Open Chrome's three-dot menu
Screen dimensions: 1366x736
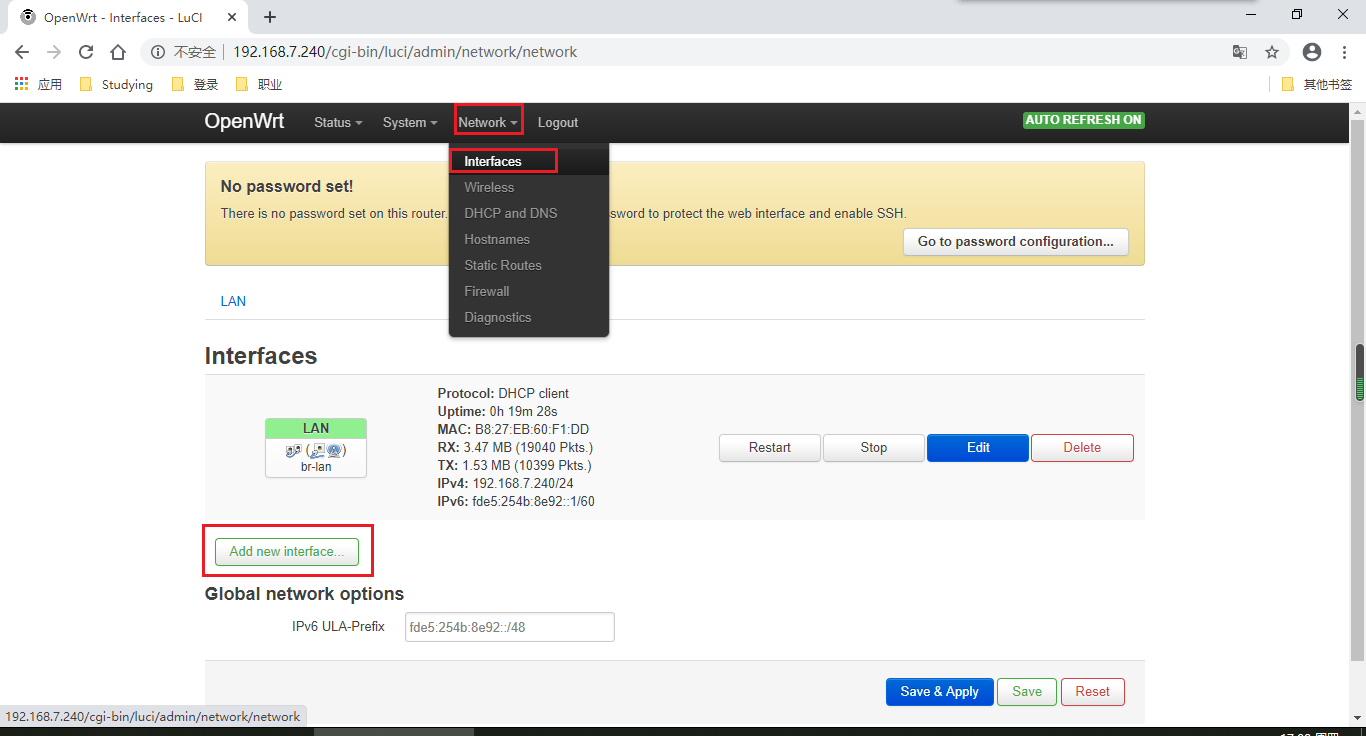tap(1345, 52)
